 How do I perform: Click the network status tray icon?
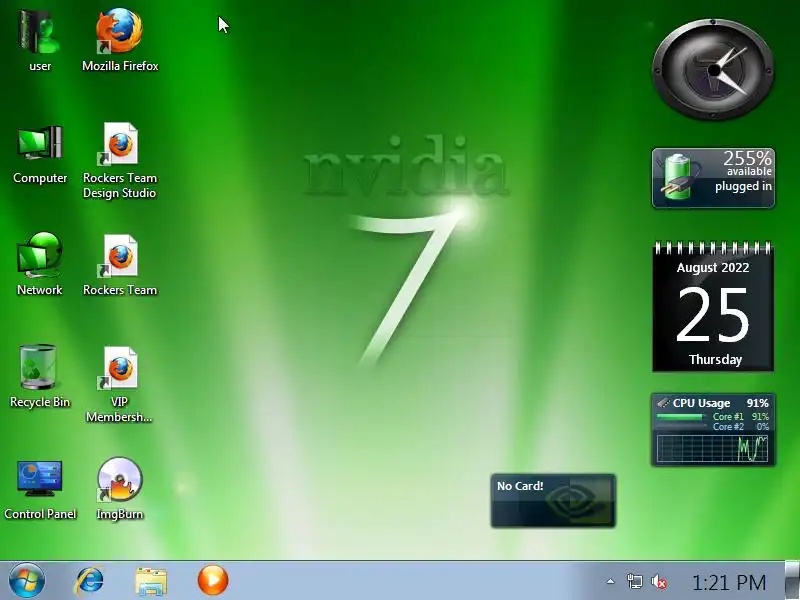point(634,582)
